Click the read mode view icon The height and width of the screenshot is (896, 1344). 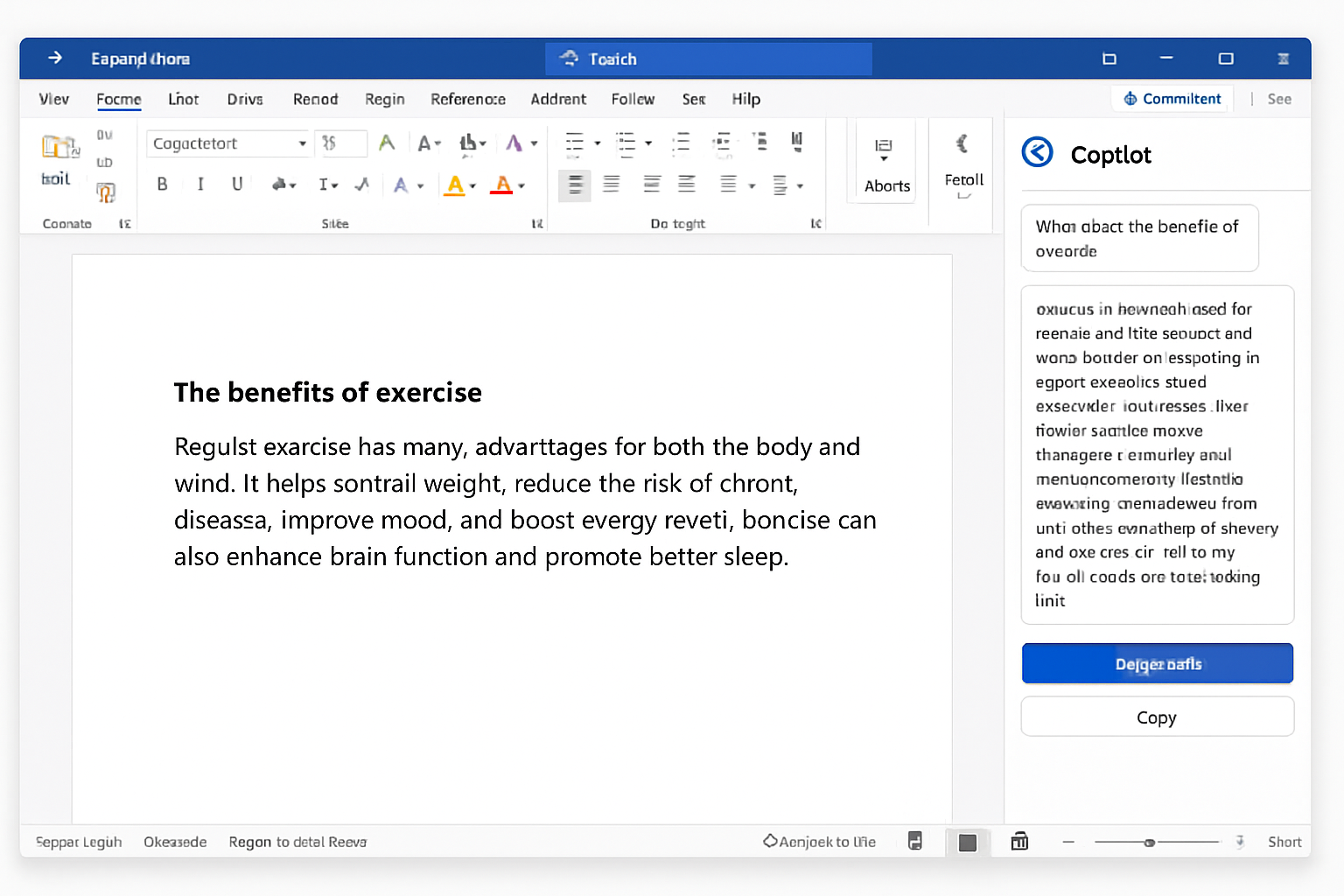click(915, 842)
